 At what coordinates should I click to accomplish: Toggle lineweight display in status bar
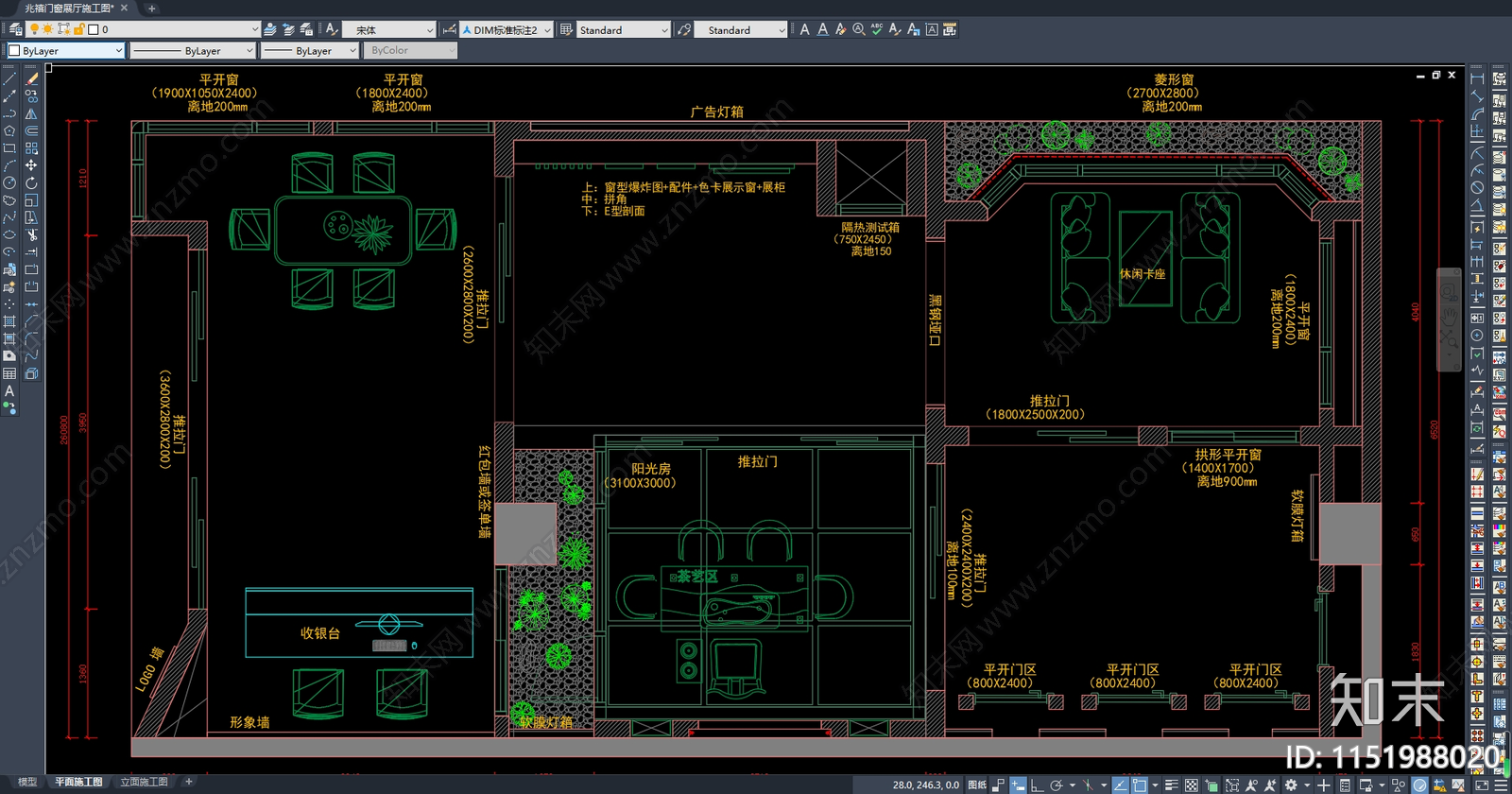1172,785
